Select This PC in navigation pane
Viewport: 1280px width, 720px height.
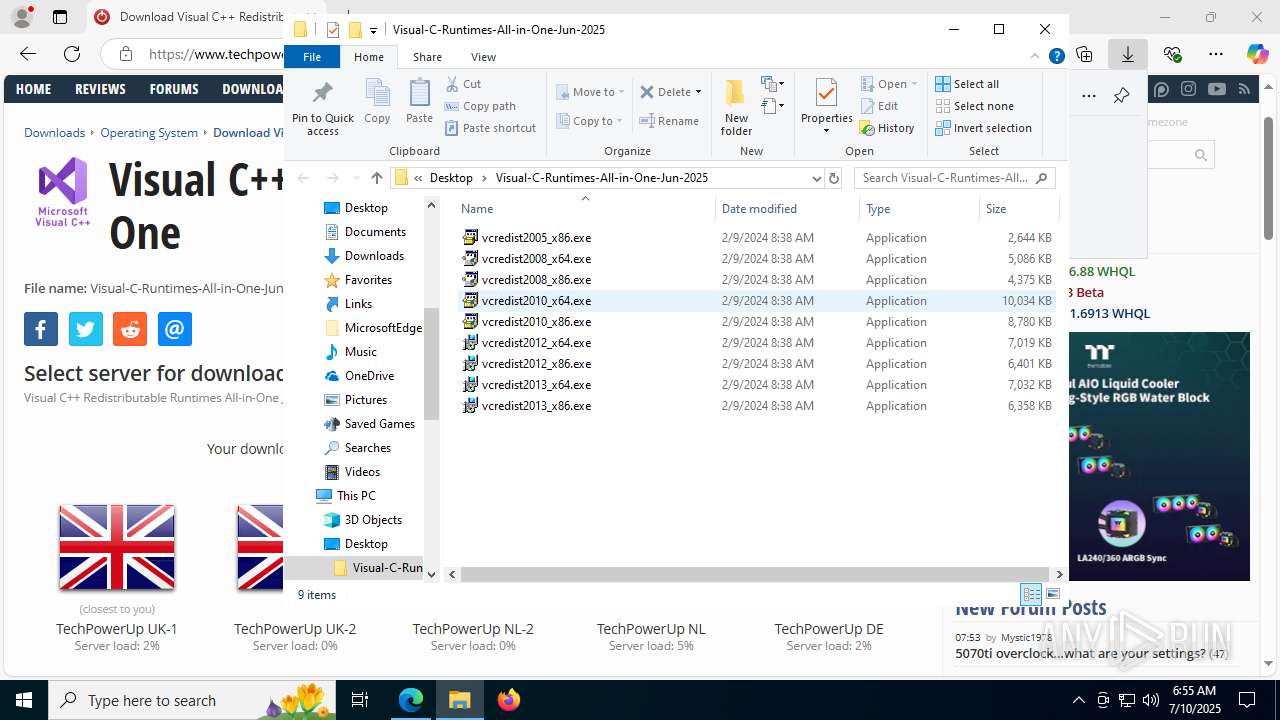click(356, 496)
